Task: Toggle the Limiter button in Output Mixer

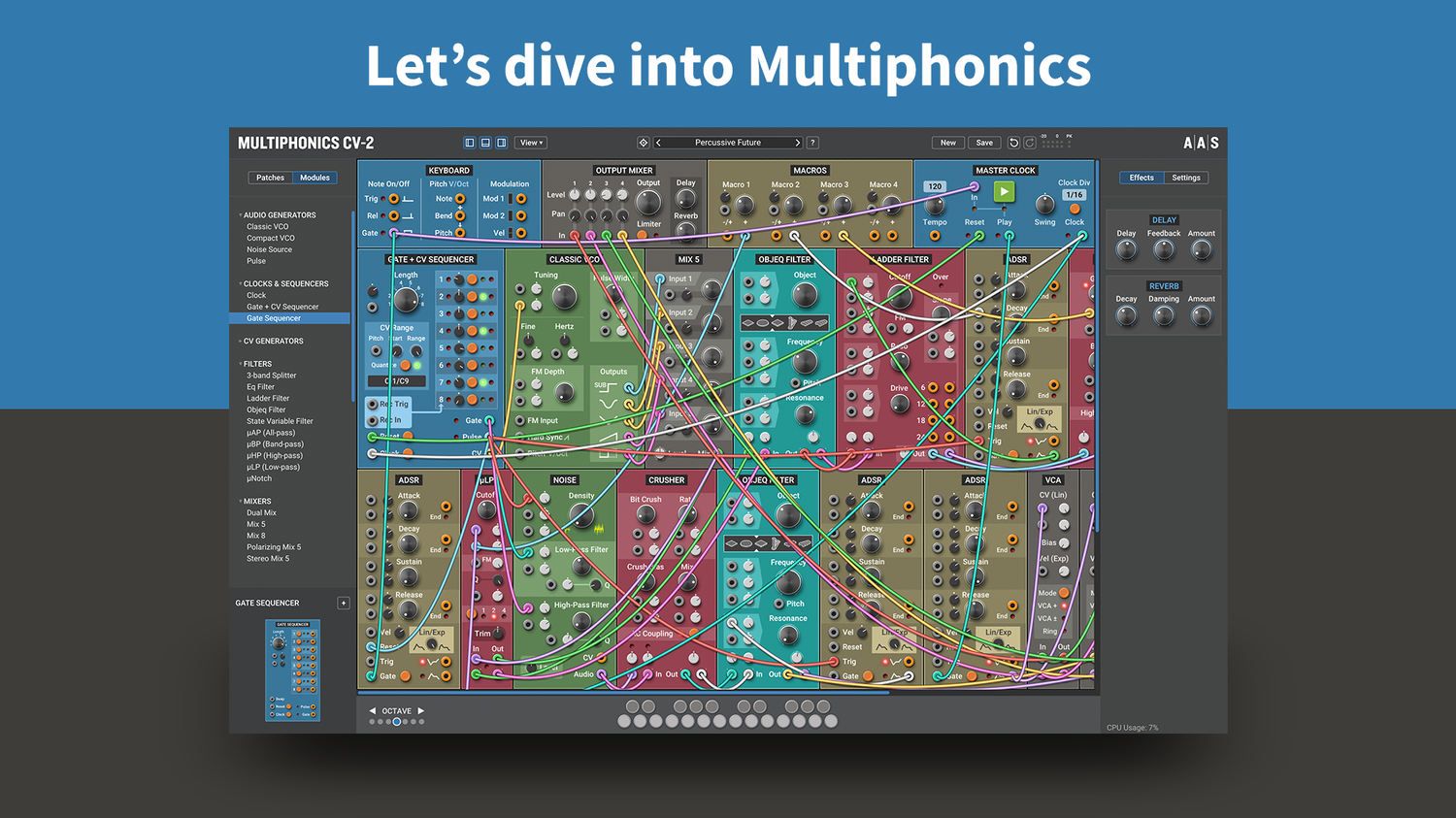Action: click(644, 234)
